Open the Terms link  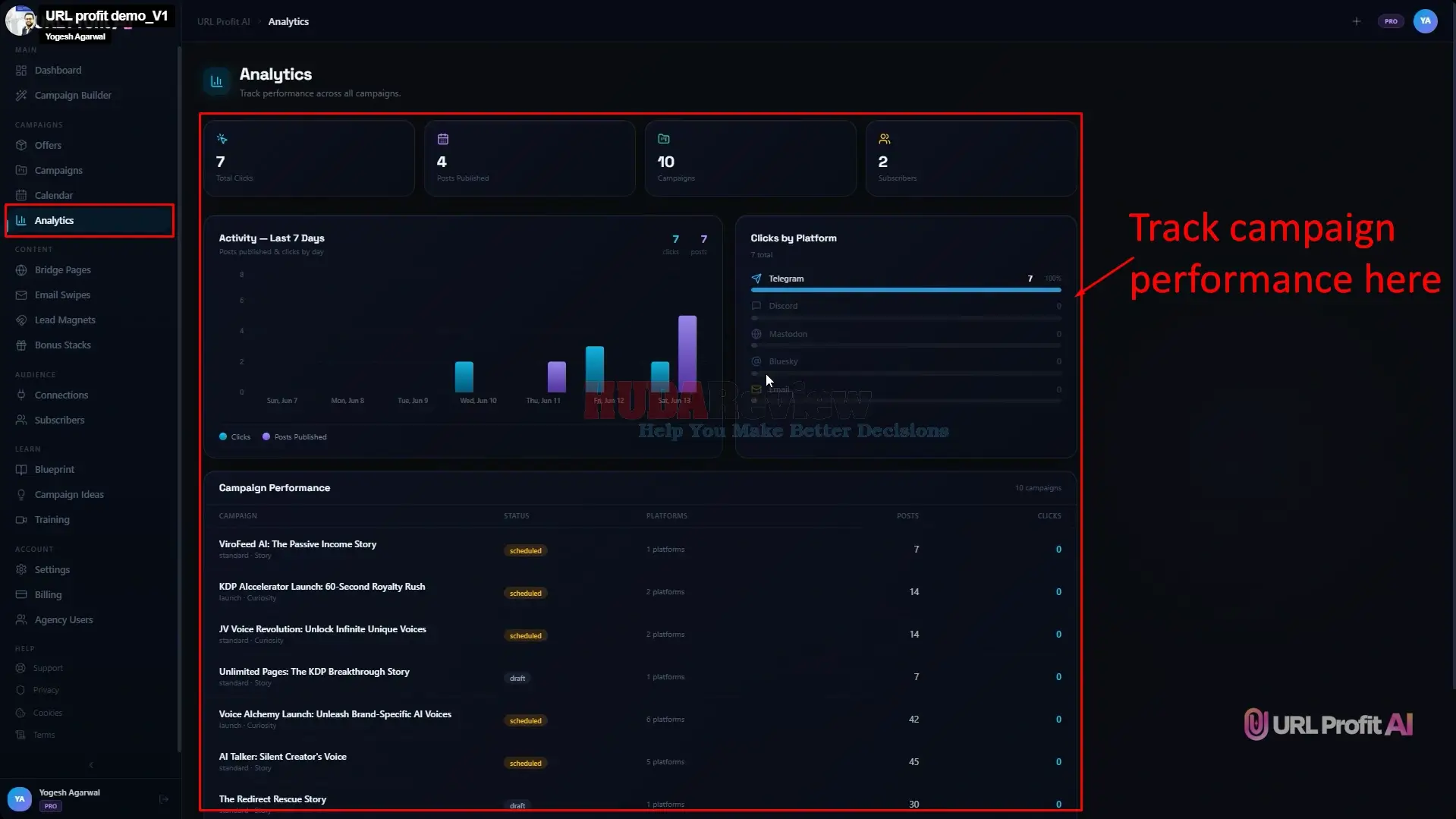(x=44, y=736)
